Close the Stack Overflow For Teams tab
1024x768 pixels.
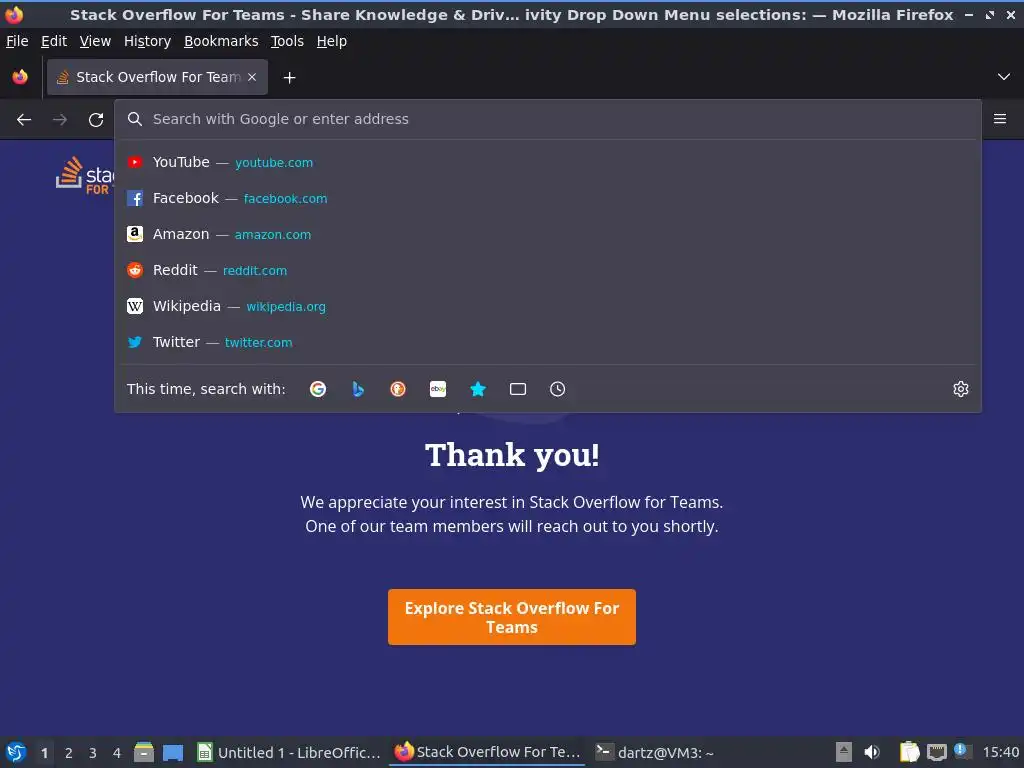tap(252, 77)
